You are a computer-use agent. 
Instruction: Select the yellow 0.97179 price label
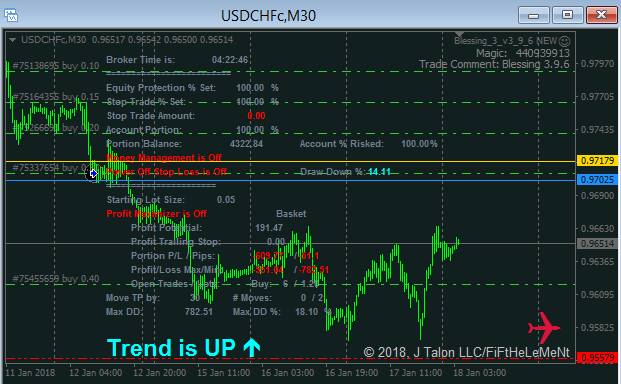pyautogui.click(x=597, y=160)
